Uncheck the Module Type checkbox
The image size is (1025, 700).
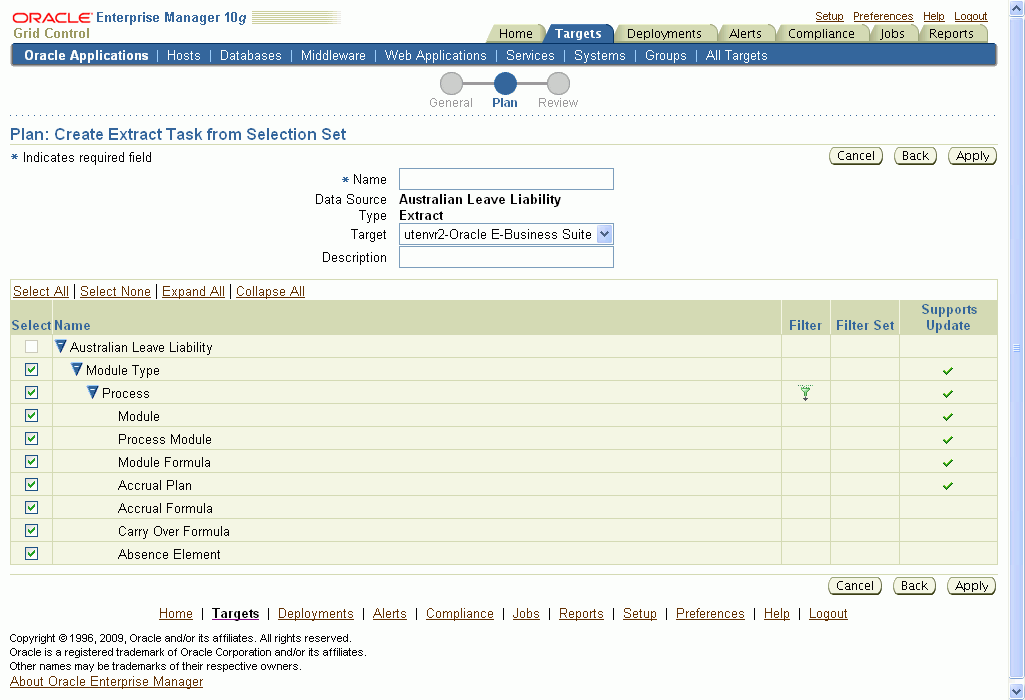point(31,369)
